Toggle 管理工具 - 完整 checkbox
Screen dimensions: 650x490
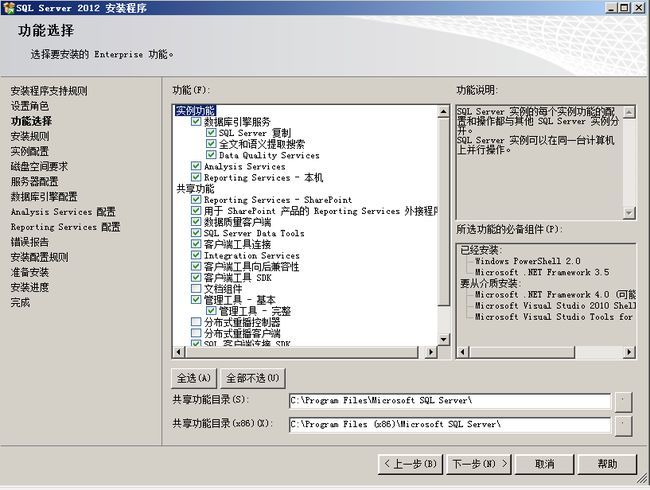(211, 311)
